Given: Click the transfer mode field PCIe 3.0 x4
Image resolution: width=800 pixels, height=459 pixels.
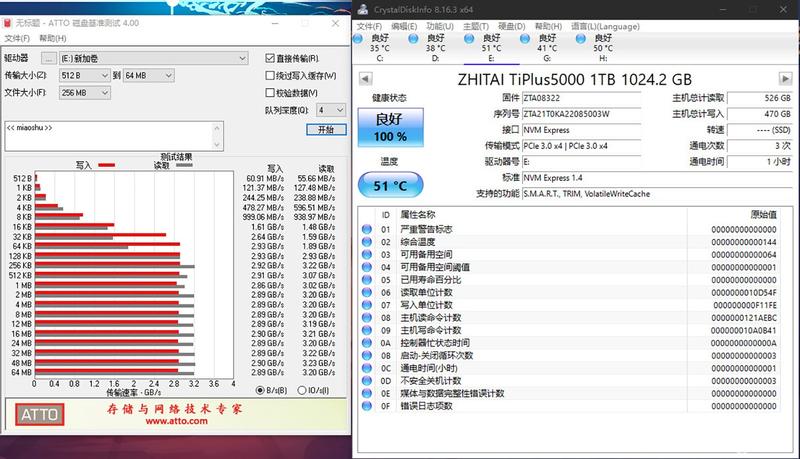Looking at the screenshot, I should coord(582,146).
